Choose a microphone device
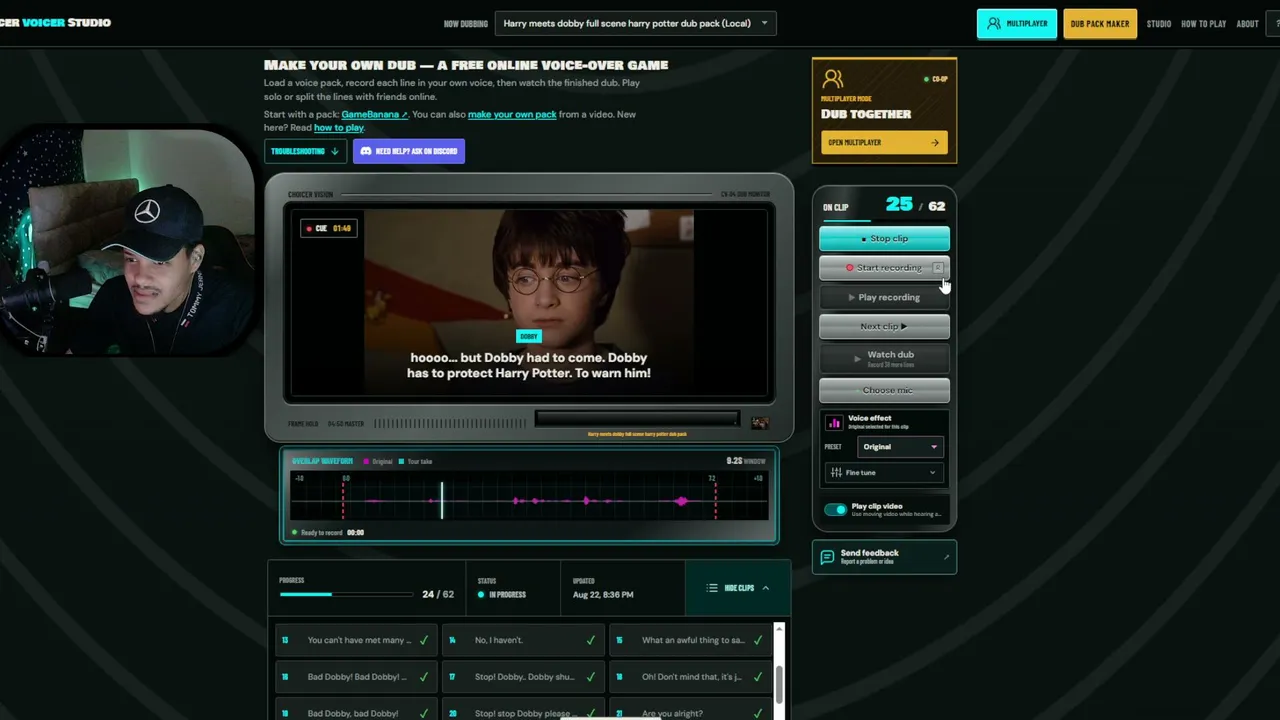Image resolution: width=1280 pixels, height=720 pixels. click(x=884, y=390)
